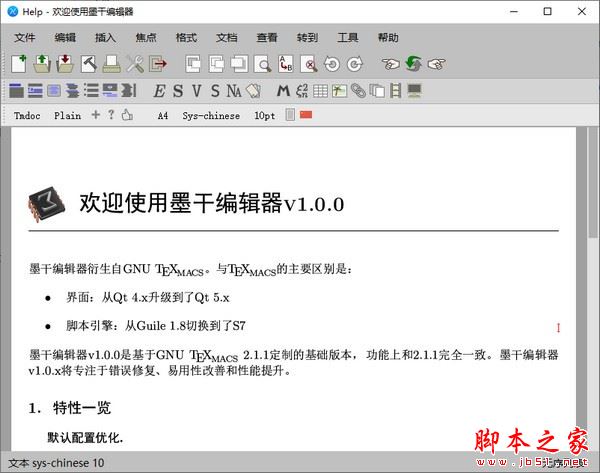Image resolution: width=600 pixels, height=473 pixels.
Task: Apply name style with the NA icon
Action: [234, 91]
